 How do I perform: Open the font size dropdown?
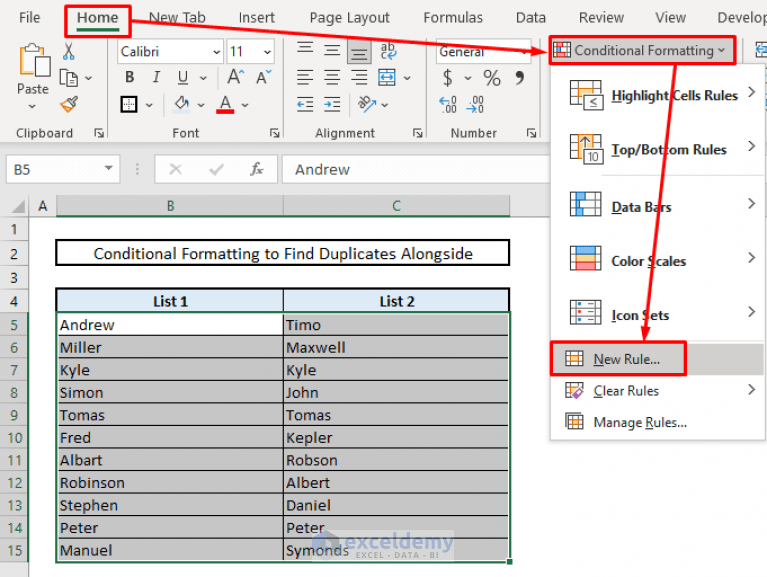[267, 52]
